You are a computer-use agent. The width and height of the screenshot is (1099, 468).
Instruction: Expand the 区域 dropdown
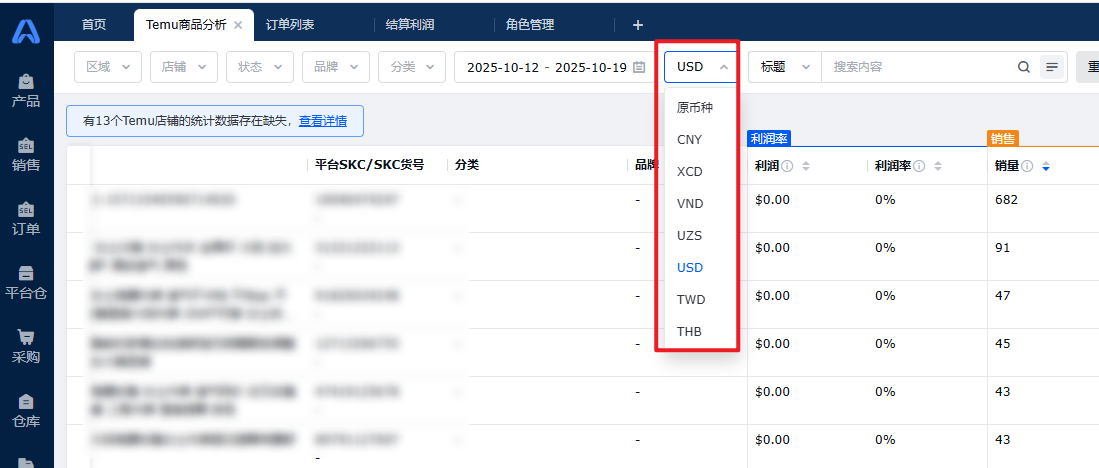108,67
